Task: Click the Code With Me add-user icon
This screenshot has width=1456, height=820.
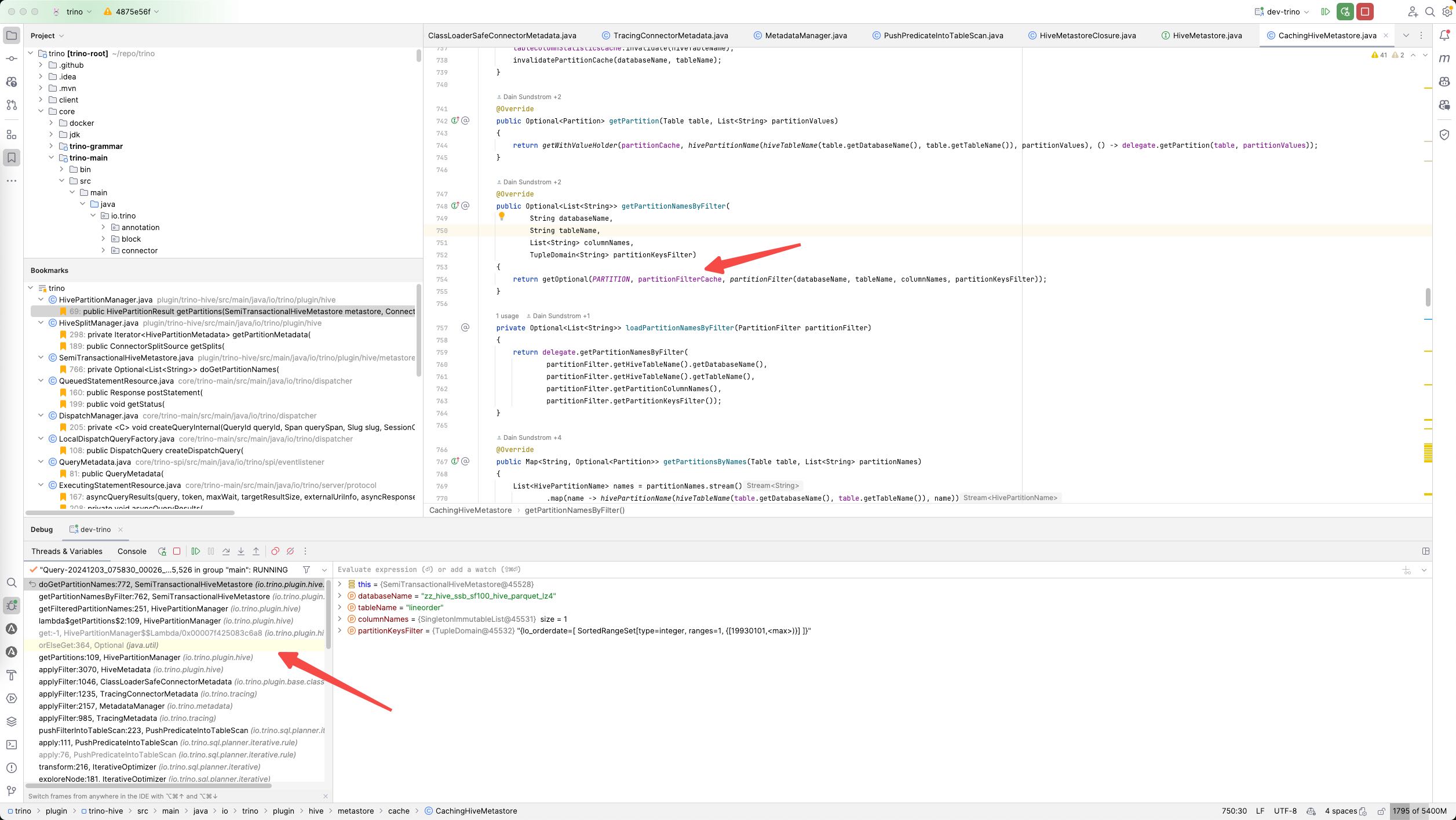Action: [1413, 12]
